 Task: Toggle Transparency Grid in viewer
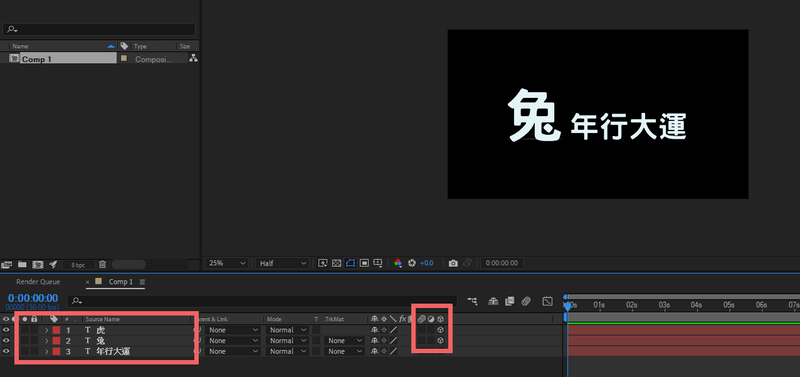[336, 263]
